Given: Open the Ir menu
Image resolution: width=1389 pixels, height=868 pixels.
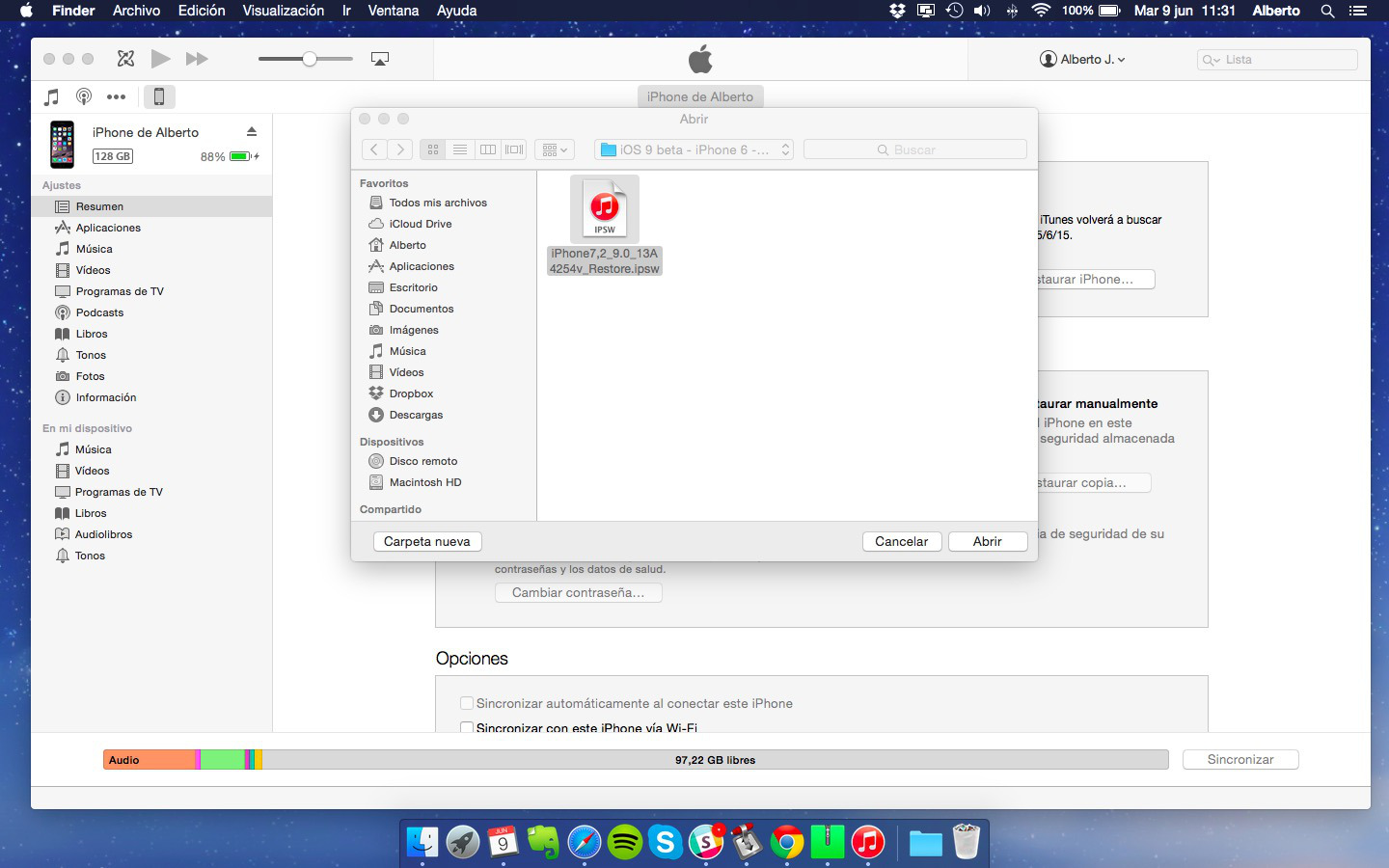Looking at the screenshot, I should pos(346,11).
